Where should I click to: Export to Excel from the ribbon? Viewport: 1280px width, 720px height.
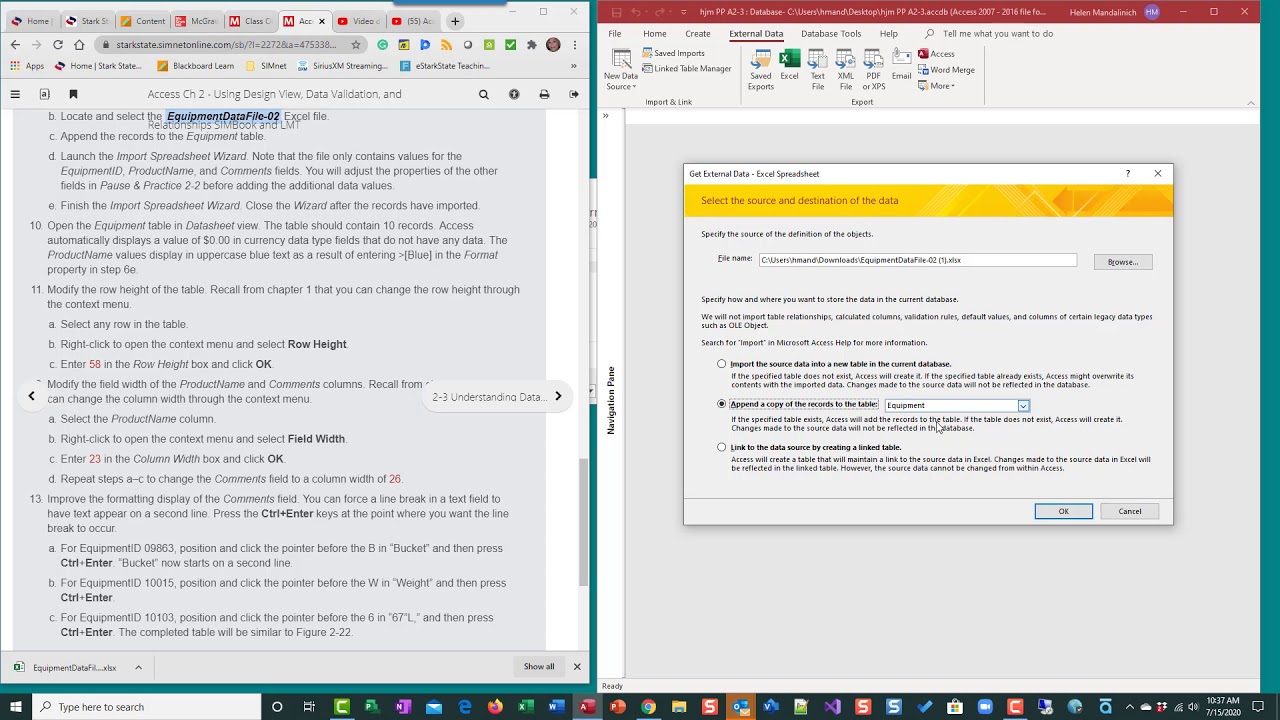(x=789, y=65)
